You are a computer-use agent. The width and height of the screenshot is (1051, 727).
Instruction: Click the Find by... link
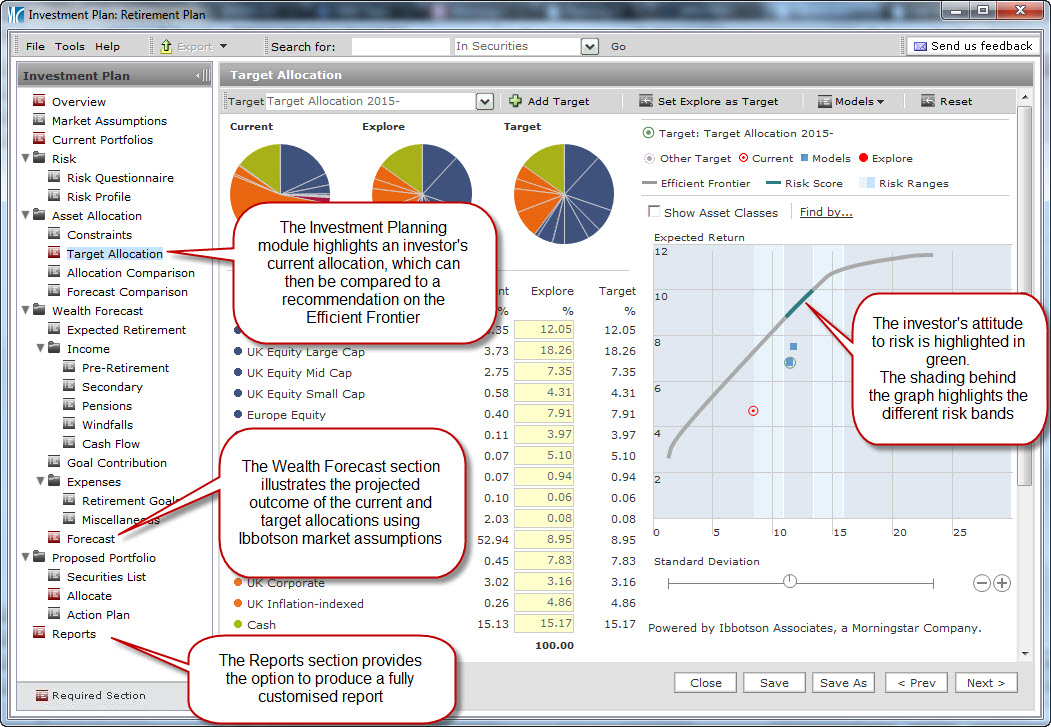pyautogui.click(x=826, y=212)
